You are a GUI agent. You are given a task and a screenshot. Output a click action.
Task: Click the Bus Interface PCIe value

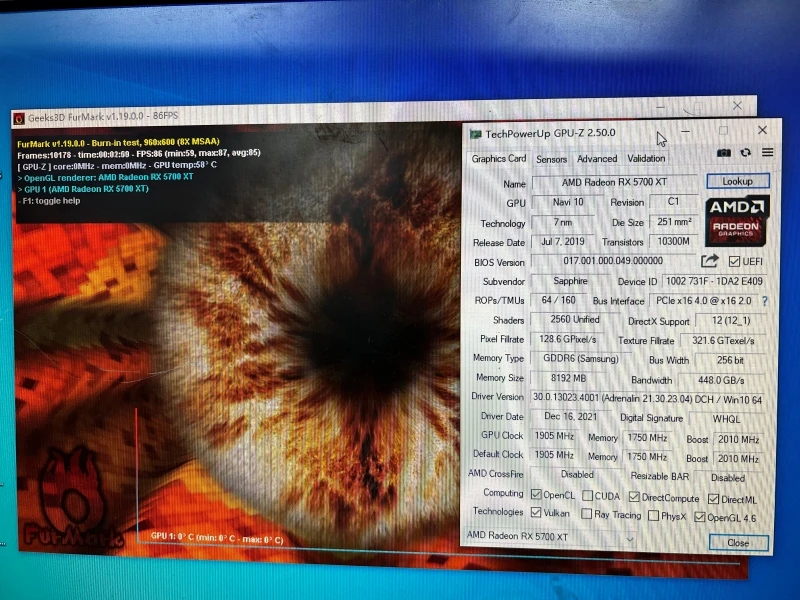click(x=704, y=301)
